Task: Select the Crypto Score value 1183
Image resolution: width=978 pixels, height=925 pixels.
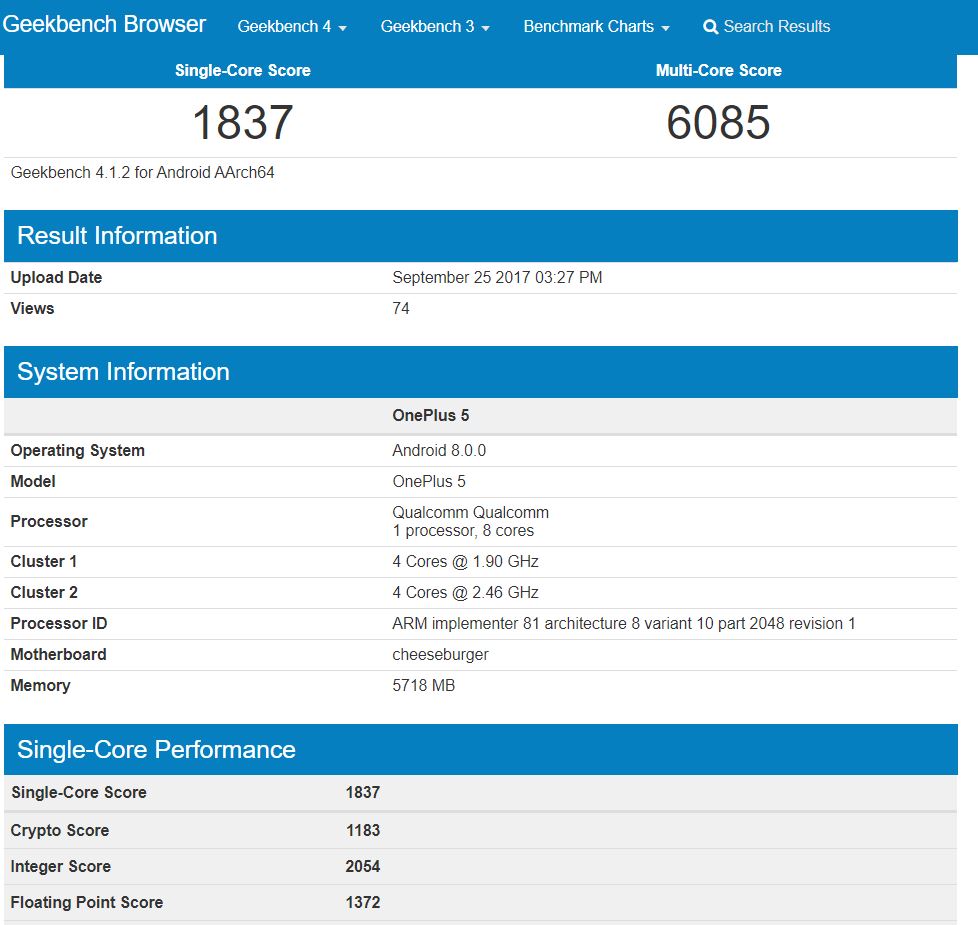Action: [362, 831]
